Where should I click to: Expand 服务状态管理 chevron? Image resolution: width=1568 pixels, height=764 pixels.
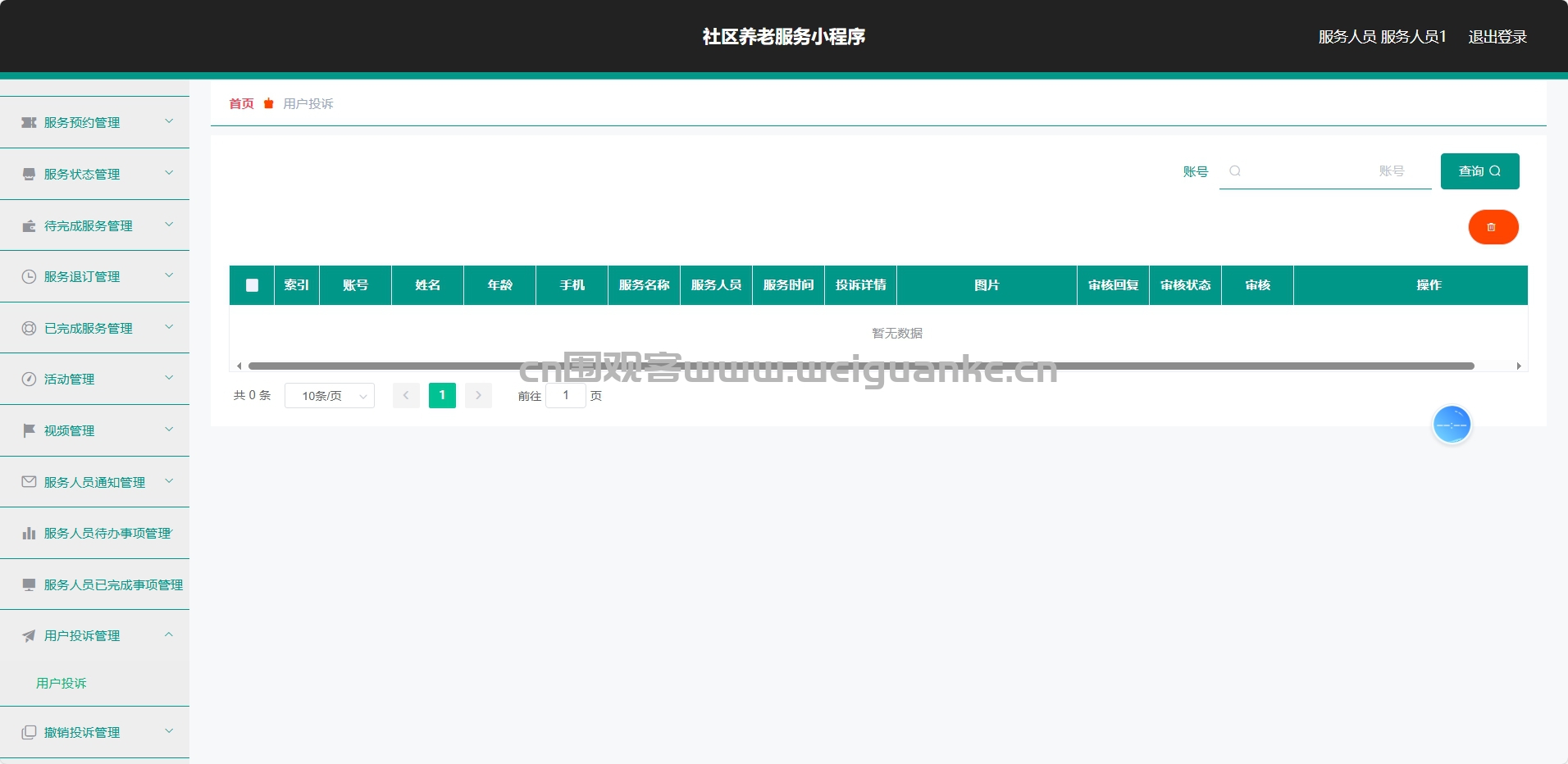[169, 173]
